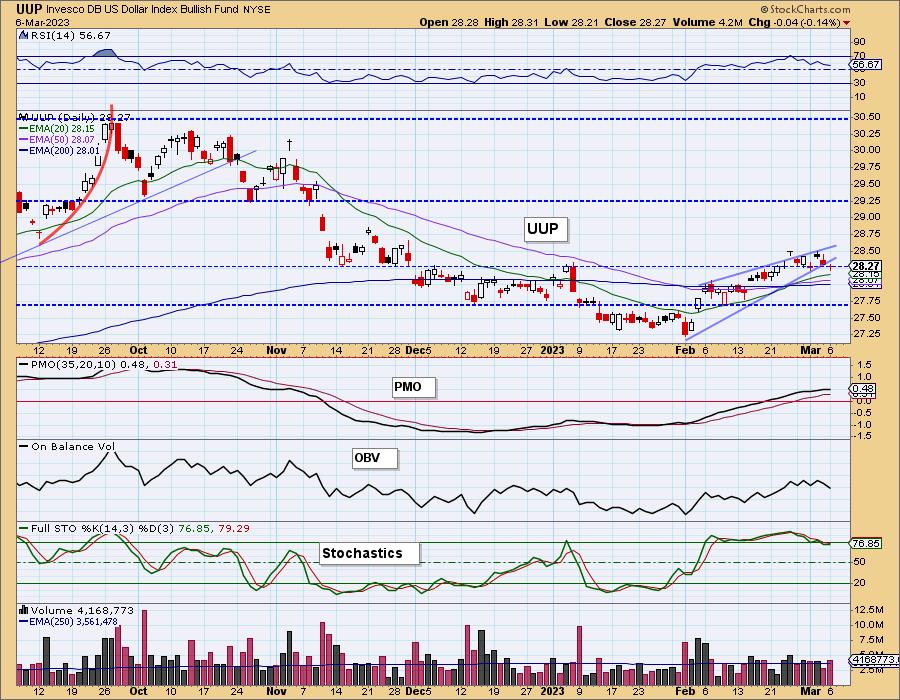Click the Open 28.28 header value
Viewport: 900px width, 700px height.
click(x=450, y=22)
